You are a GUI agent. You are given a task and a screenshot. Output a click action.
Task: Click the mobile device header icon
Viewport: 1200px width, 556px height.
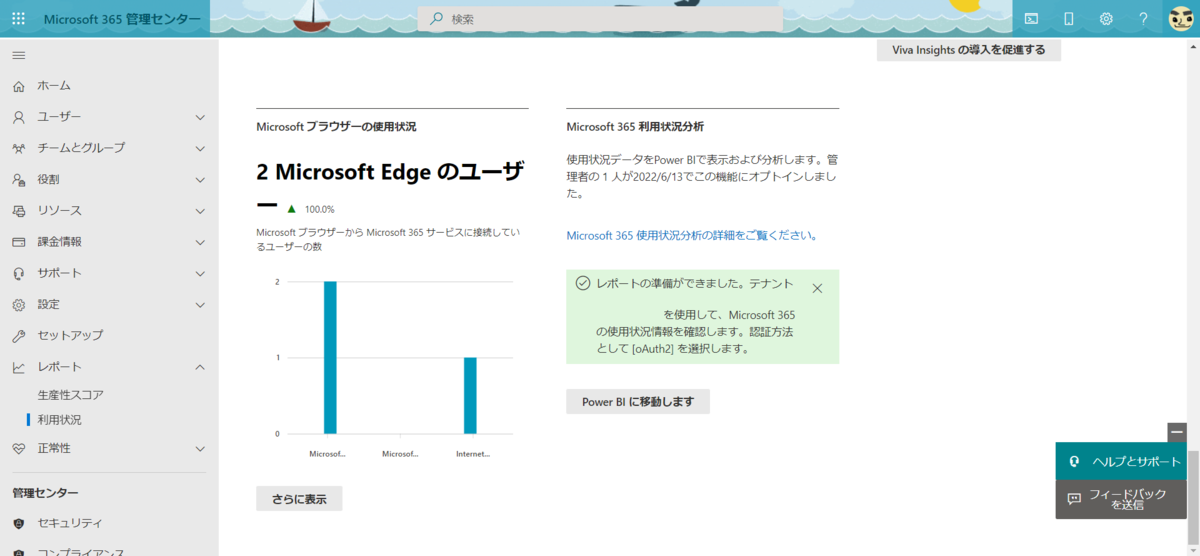point(1068,18)
